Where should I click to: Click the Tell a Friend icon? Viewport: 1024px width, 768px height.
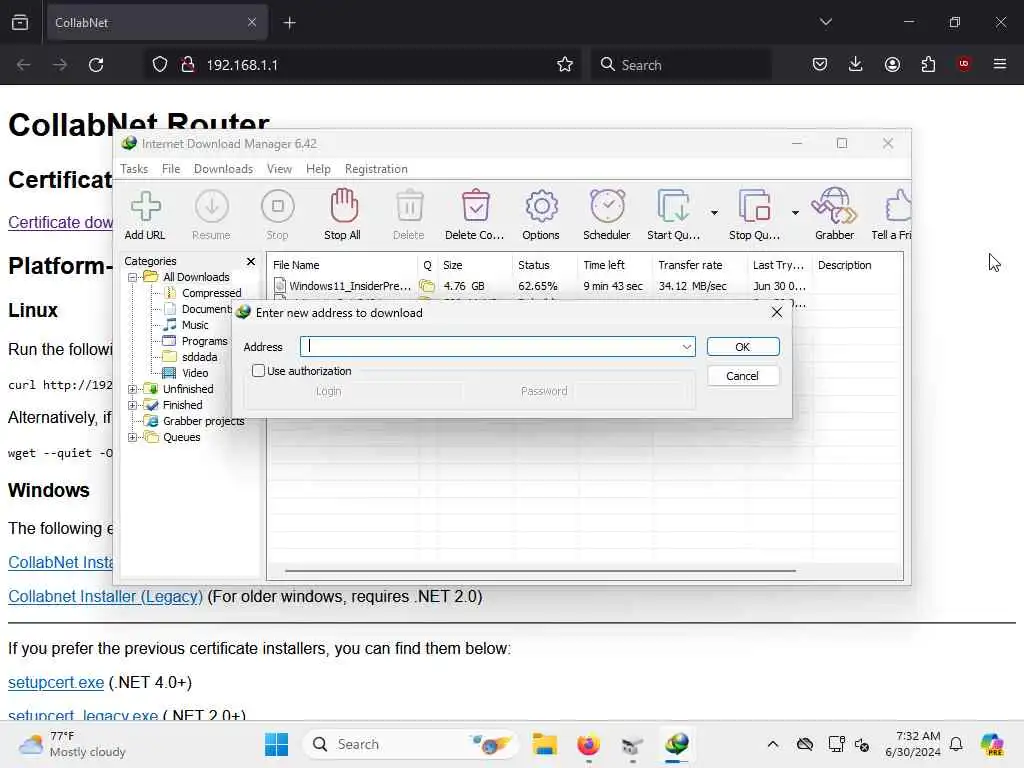898,206
